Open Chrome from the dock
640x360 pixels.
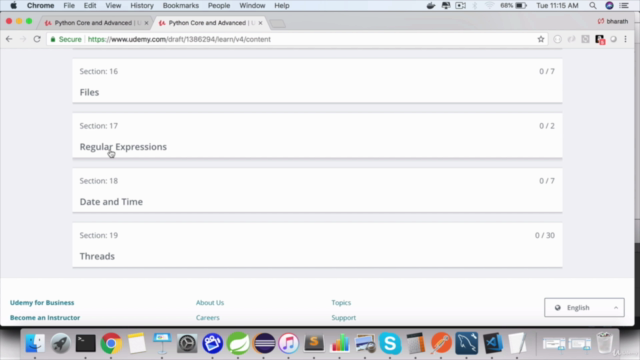coord(111,343)
